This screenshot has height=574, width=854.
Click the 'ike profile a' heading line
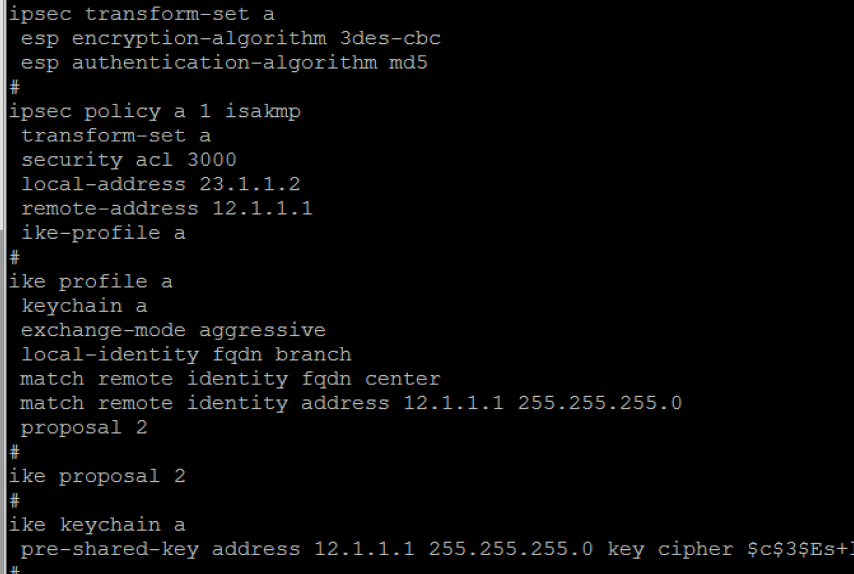[90, 281]
